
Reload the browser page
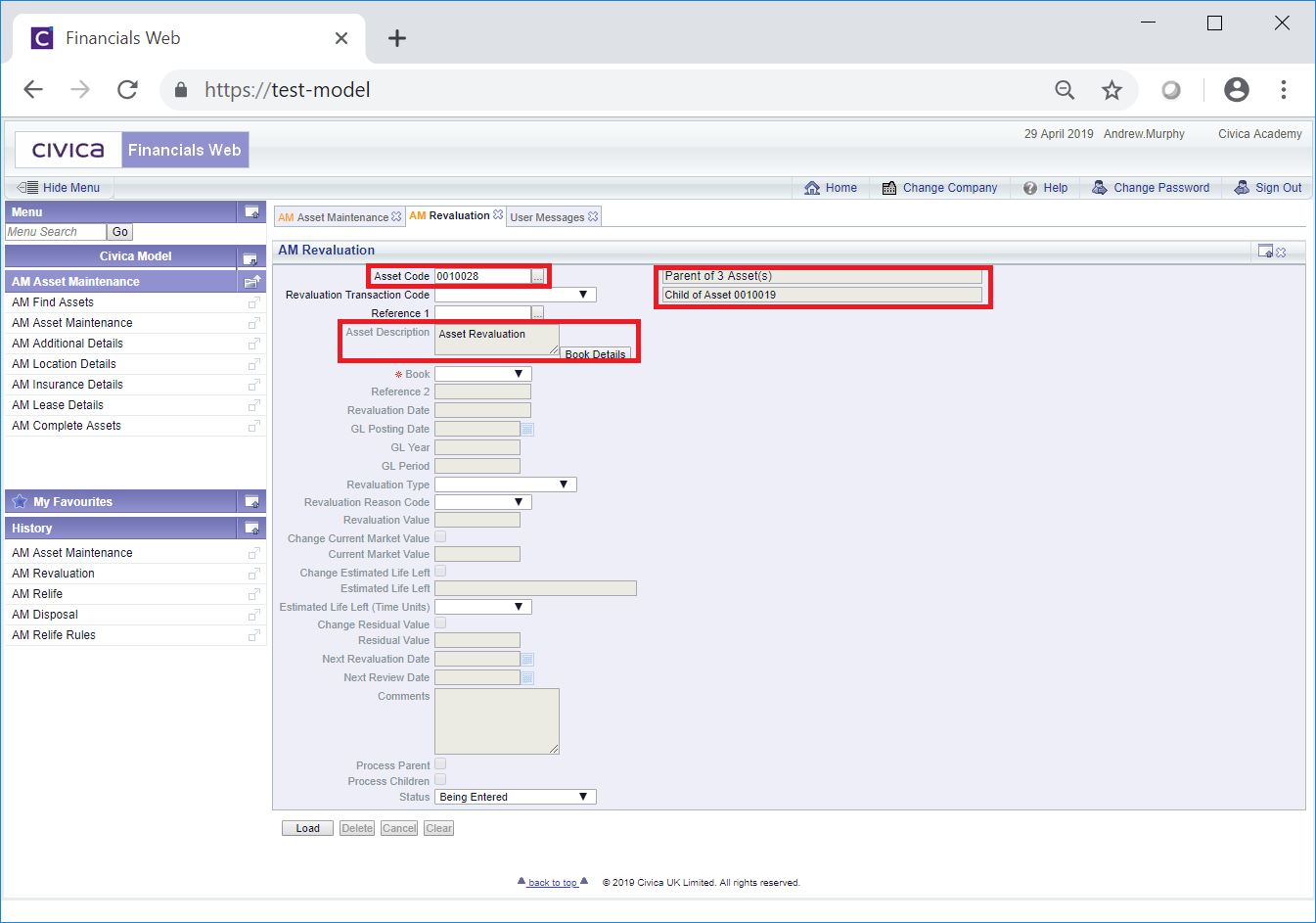127,90
